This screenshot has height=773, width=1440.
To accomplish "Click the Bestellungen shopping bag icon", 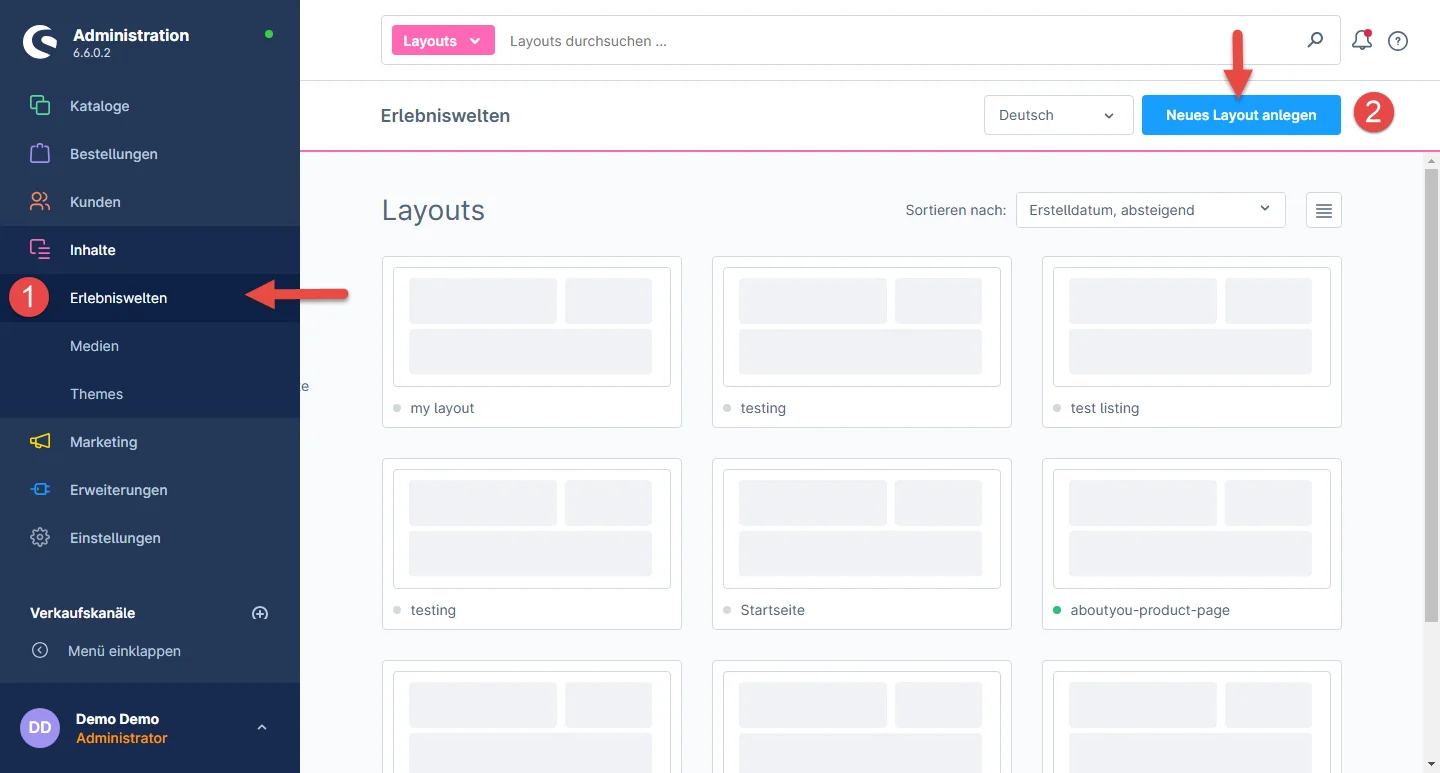I will point(40,154).
